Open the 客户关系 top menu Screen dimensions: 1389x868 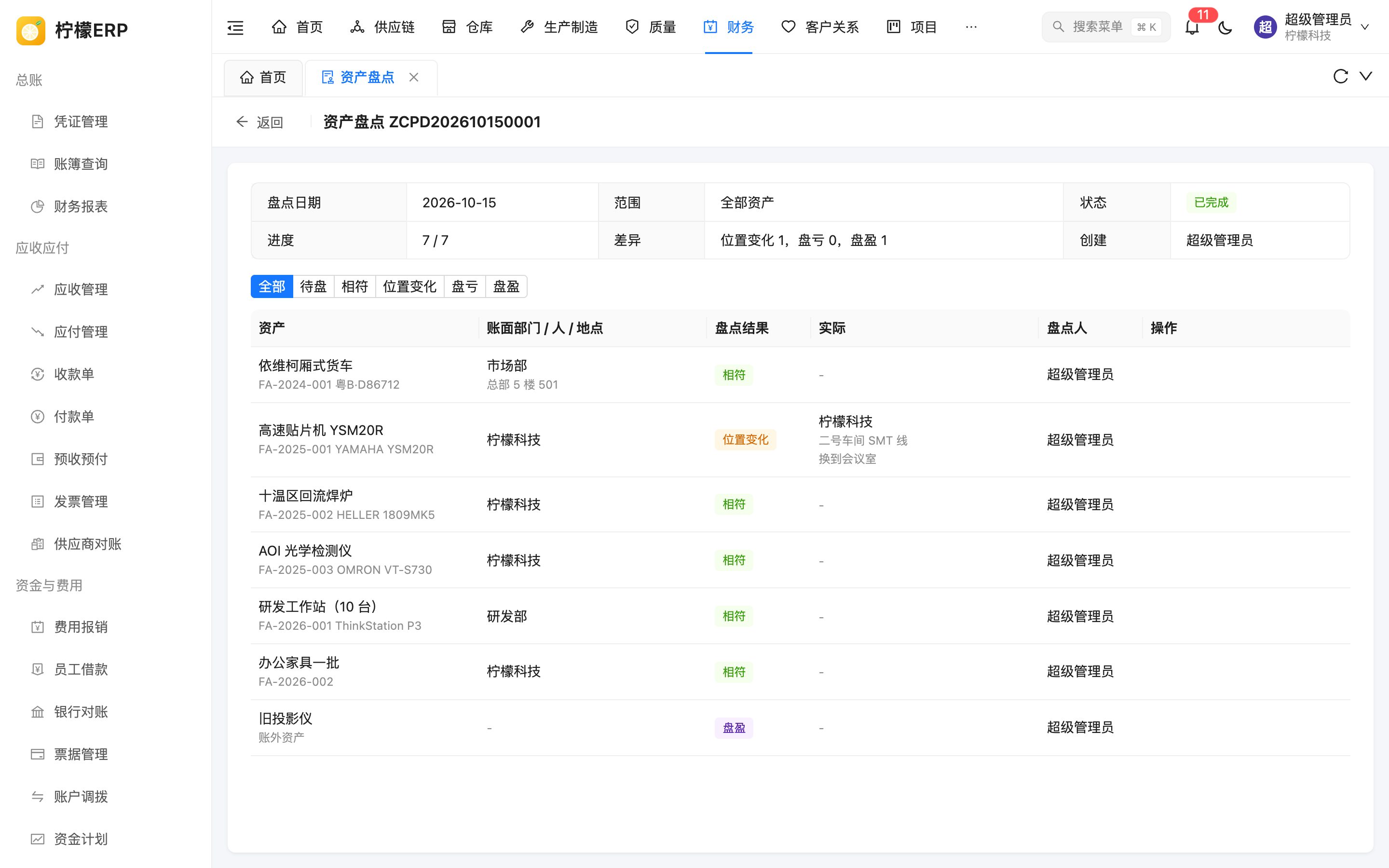(x=820, y=27)
